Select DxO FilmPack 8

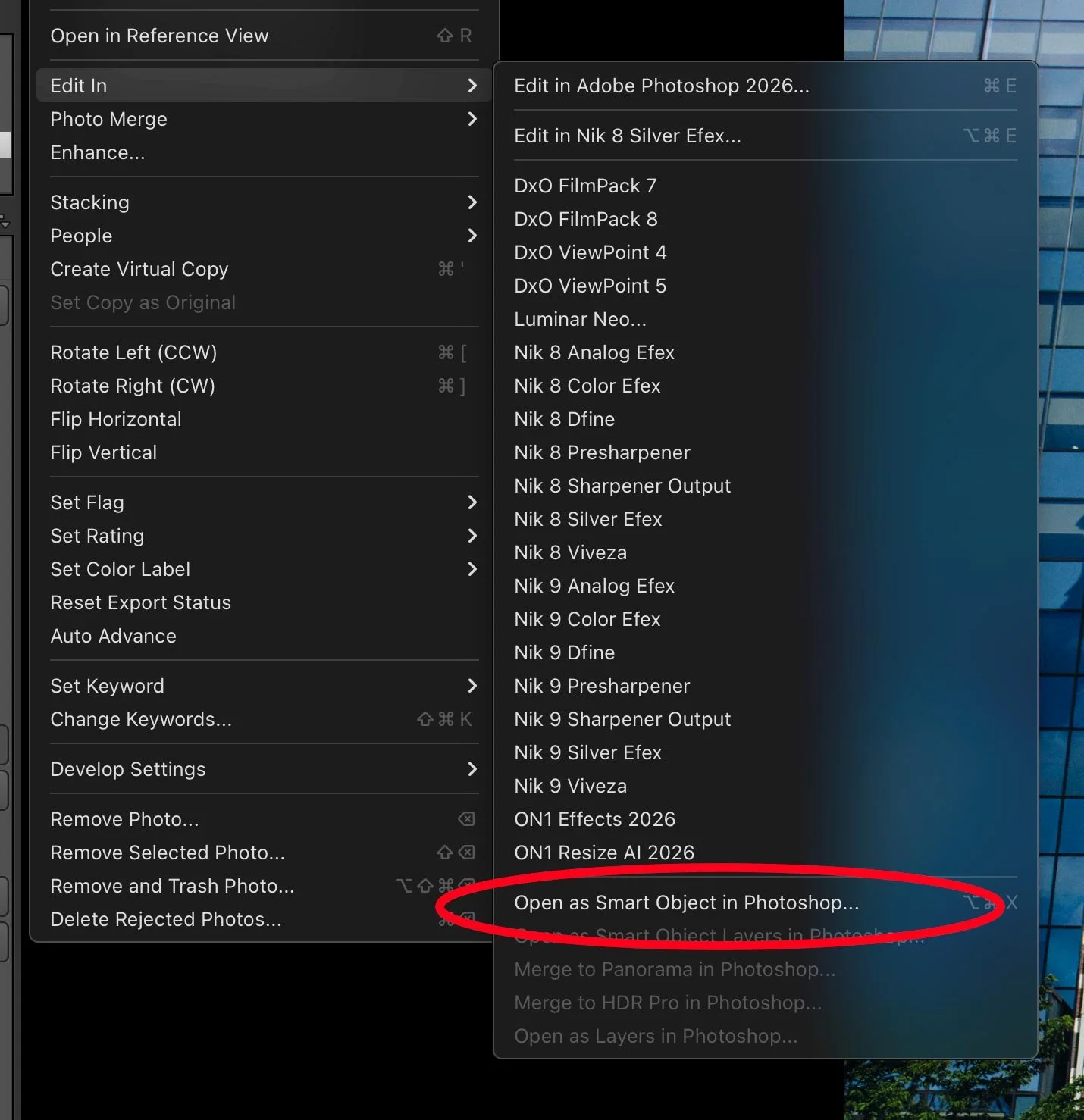[766, 219]
